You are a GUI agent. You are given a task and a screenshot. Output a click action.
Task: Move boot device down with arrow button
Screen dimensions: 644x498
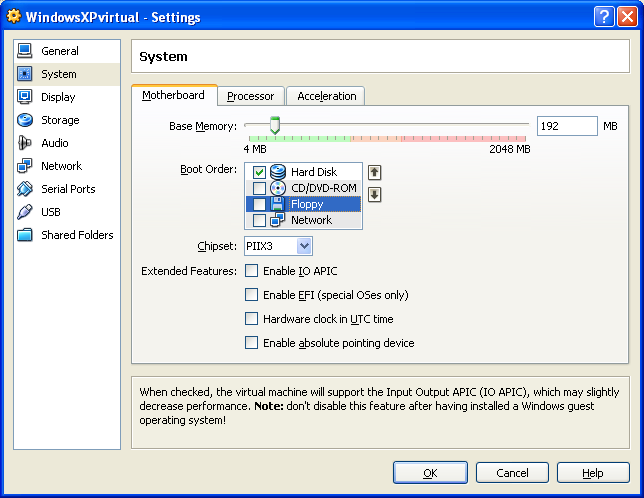pyautogui.click(x=374, y=194)
